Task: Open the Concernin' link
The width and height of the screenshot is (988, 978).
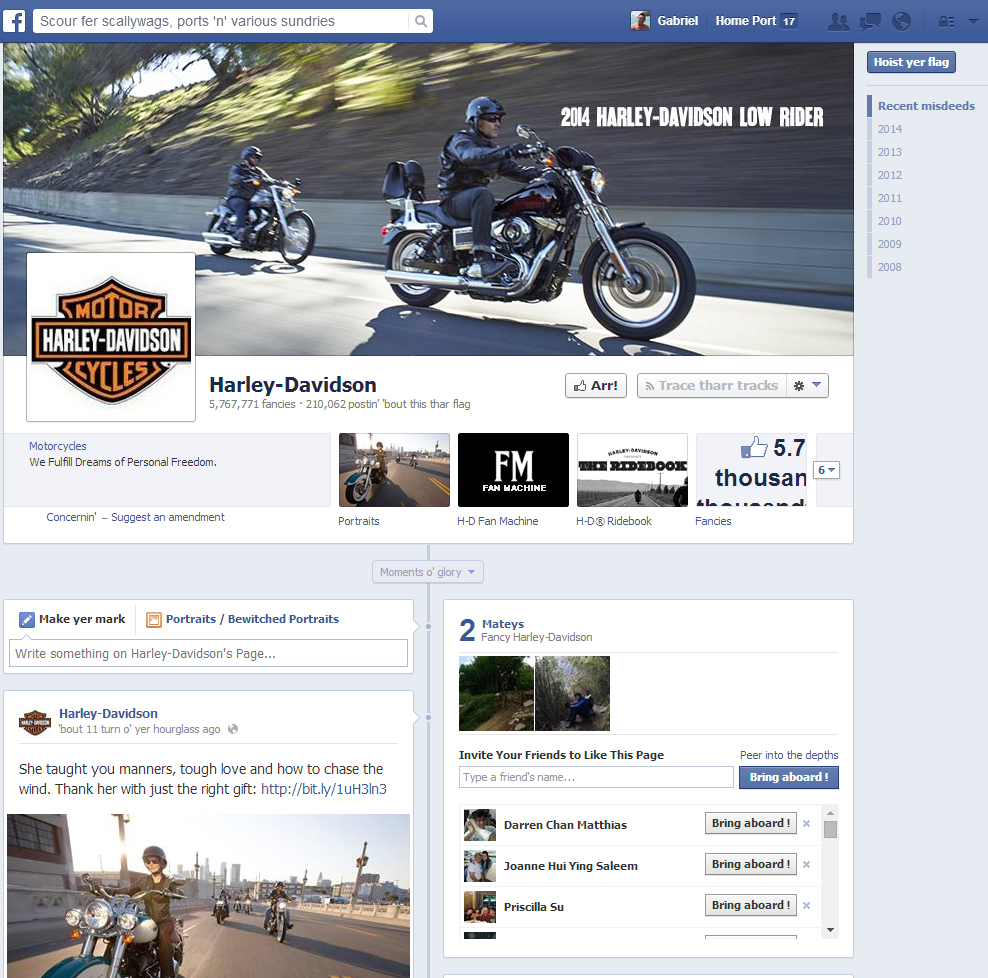Action: click(x=71, y=517)
